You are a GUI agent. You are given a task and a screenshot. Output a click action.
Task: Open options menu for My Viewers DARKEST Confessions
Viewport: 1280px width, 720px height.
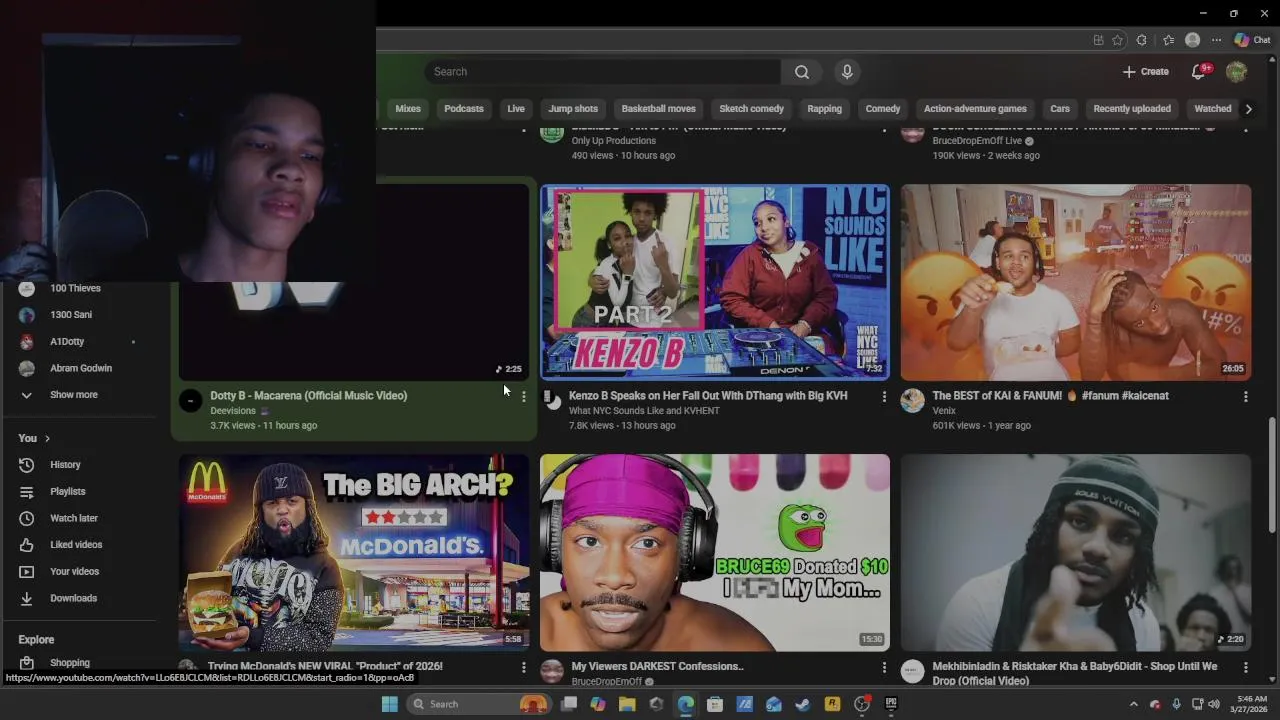(x=884, y=667)
